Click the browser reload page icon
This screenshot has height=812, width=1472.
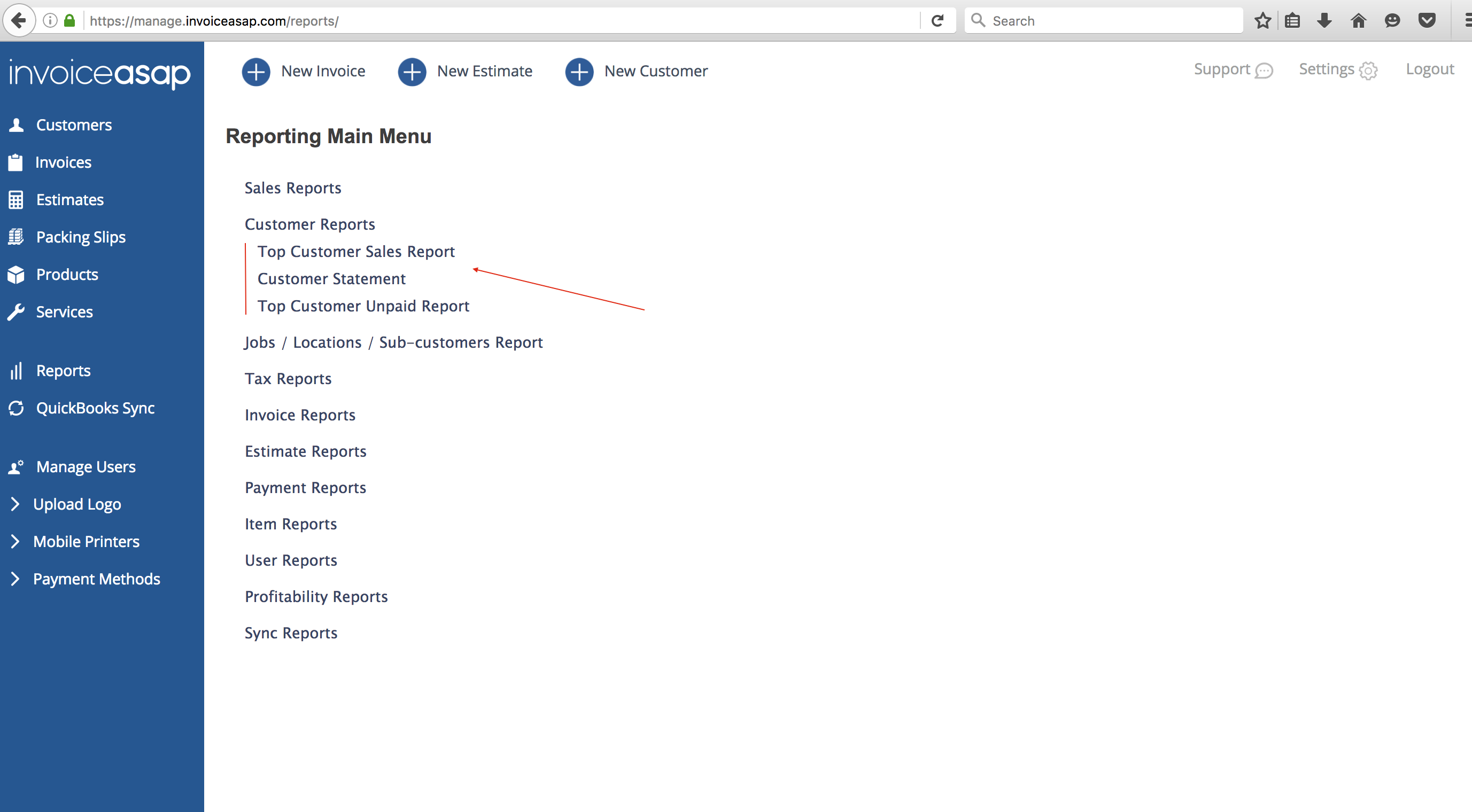937,21
